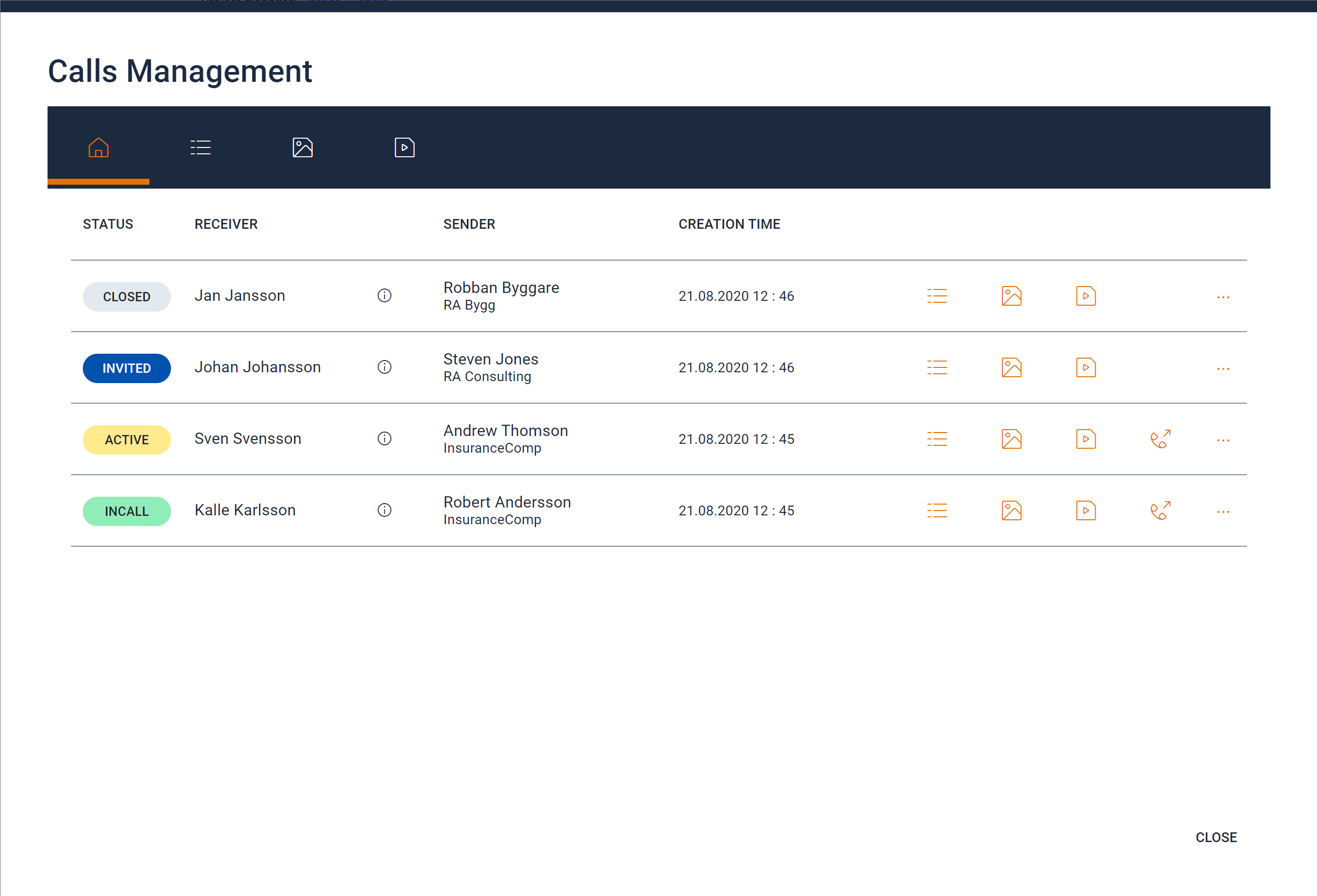Show info for receiver Jan Jansson
Screen dimensions: 1317x896
tap(384, 295)
